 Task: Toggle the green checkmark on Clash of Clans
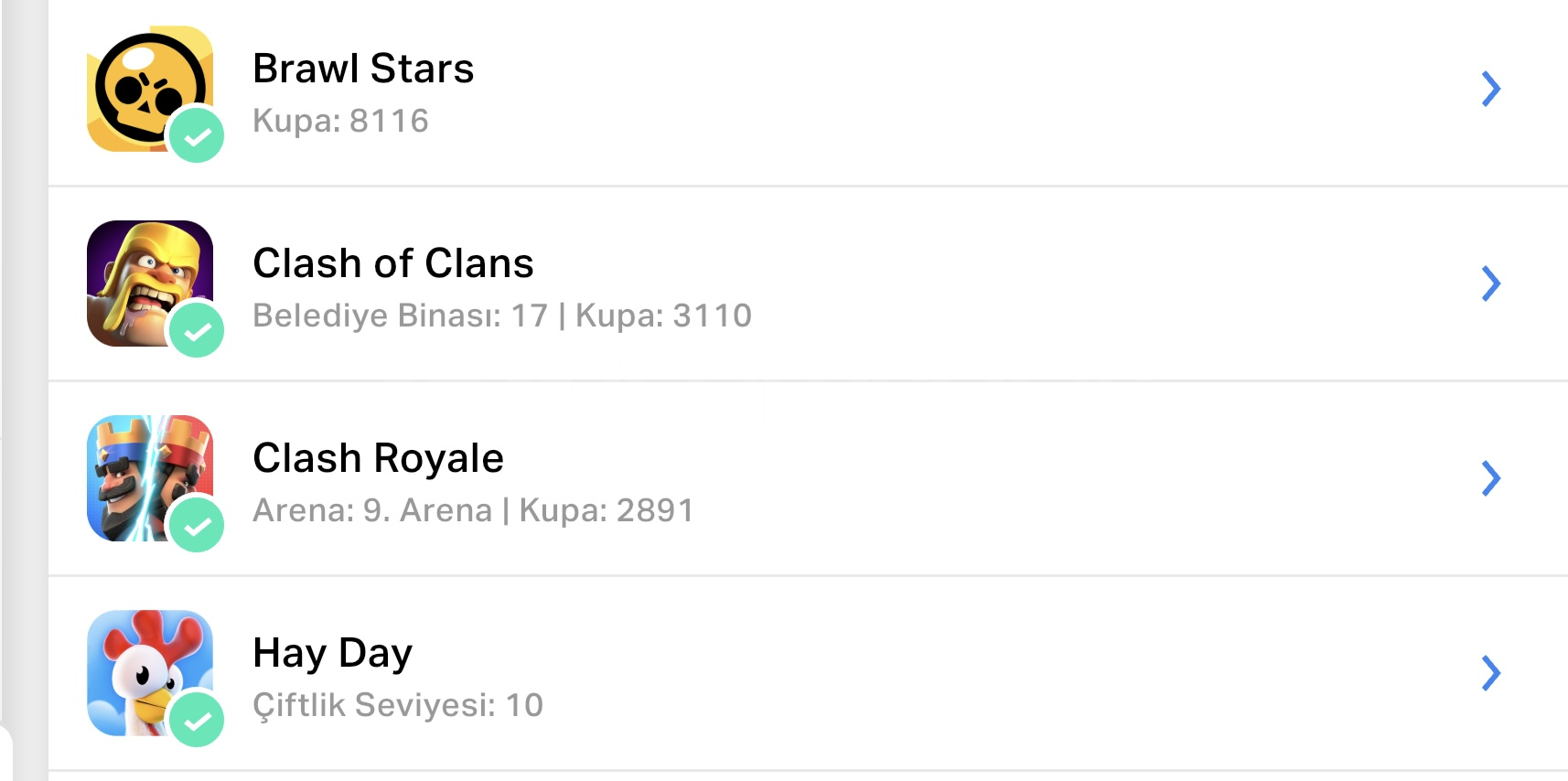click(x=197, y=330)
